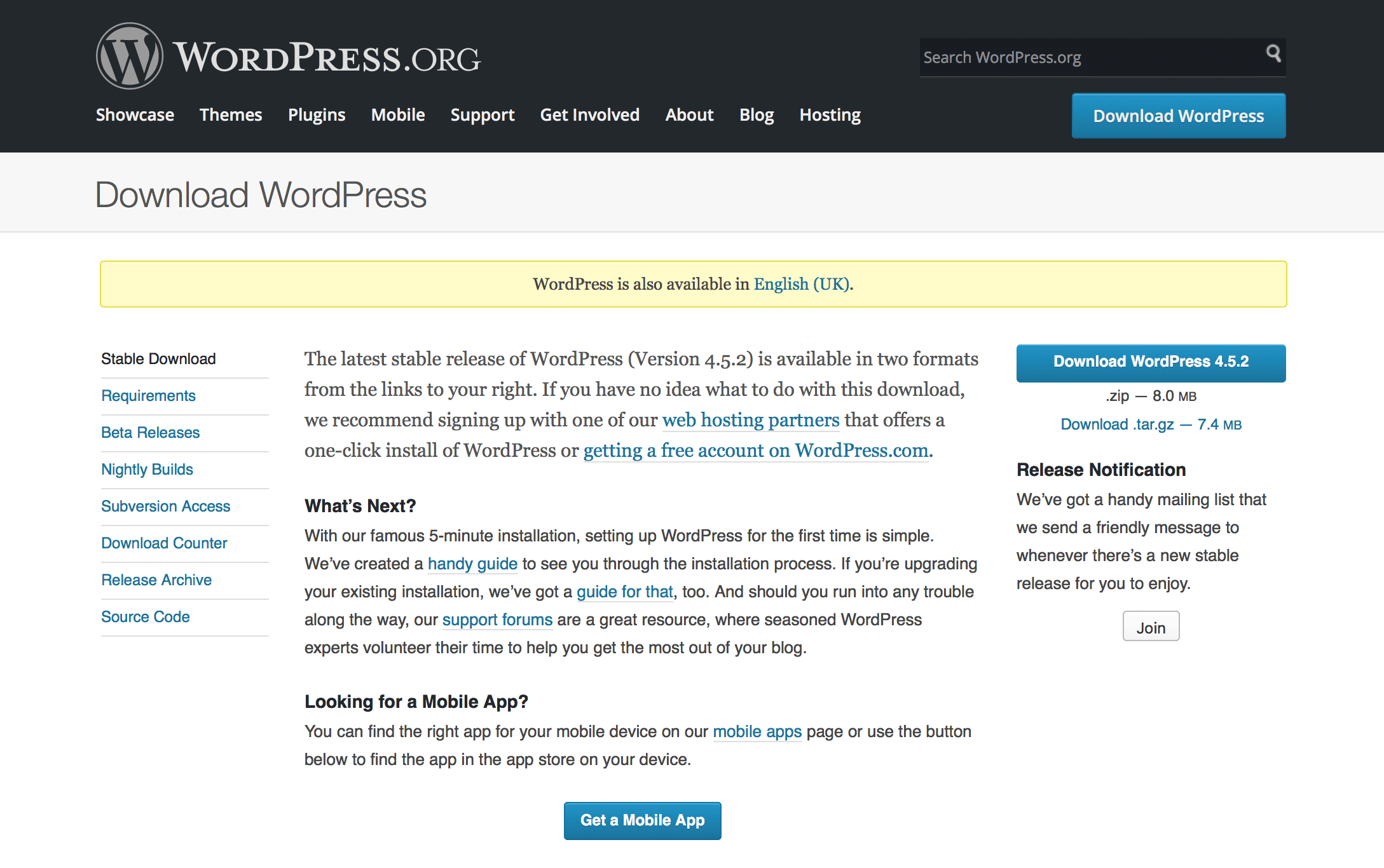The image size is (1384, 868).
Task: Click the Download WordPress 4.5.2 button
Action: click(1151, 362)
